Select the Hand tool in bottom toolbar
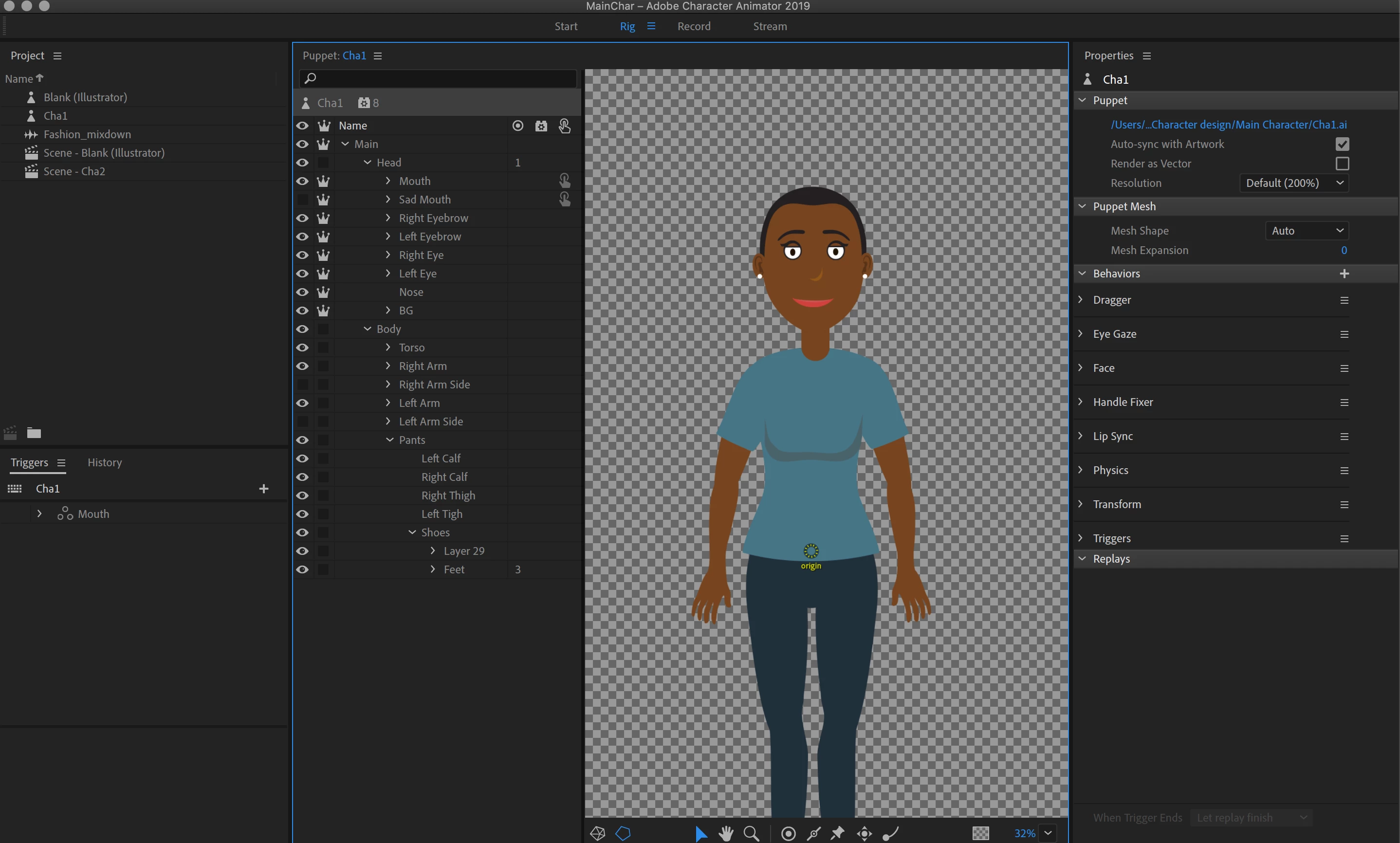Screen dimensions: 1400x843 pos(725,833)
